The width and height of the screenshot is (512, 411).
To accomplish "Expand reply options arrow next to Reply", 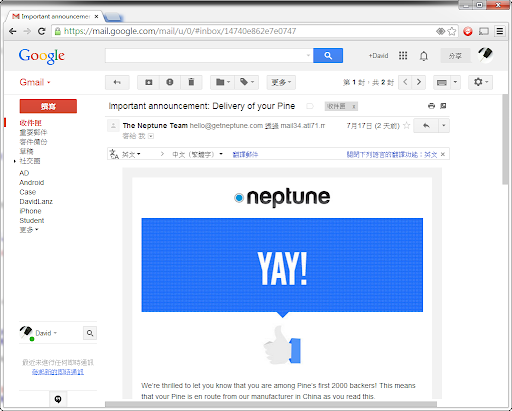I will coord(444,126).
